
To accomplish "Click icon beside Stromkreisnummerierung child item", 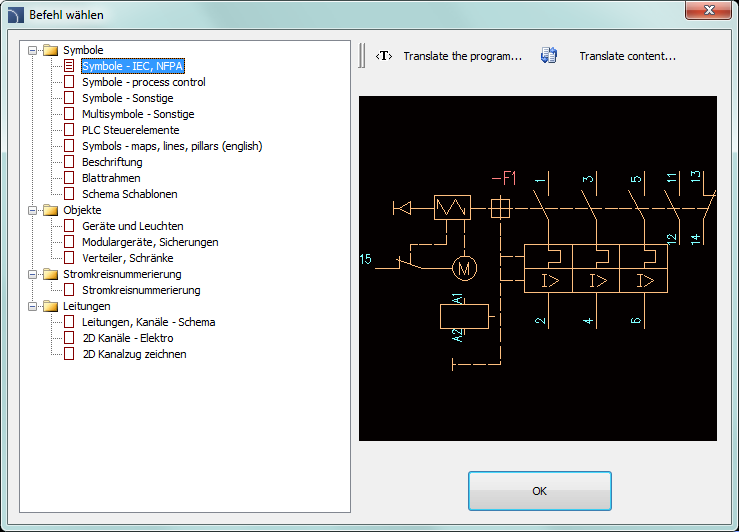I will (x=69, y=290).
